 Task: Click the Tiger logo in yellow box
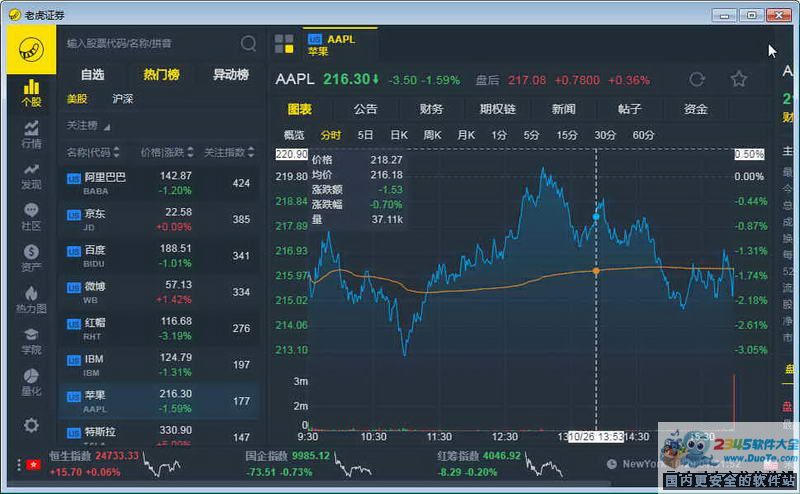tap(31, 50)
